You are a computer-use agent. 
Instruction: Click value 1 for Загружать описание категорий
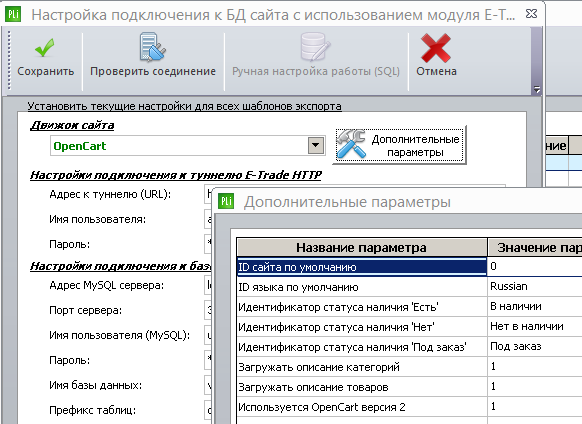(535, 367)
